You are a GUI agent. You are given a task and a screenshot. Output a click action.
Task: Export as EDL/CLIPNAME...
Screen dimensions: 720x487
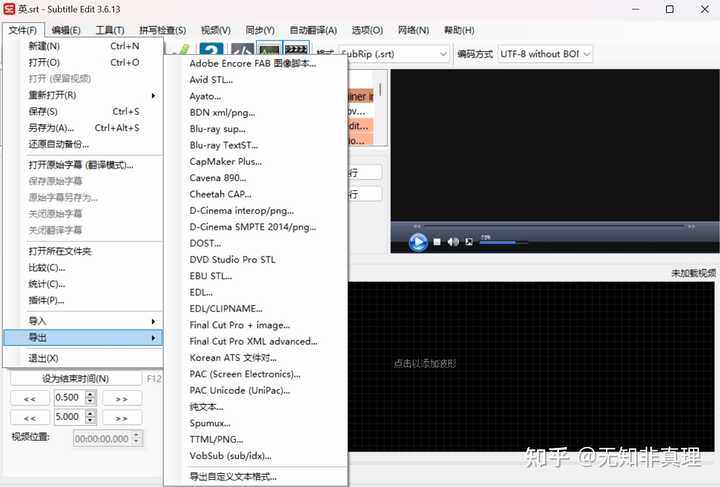256,308
